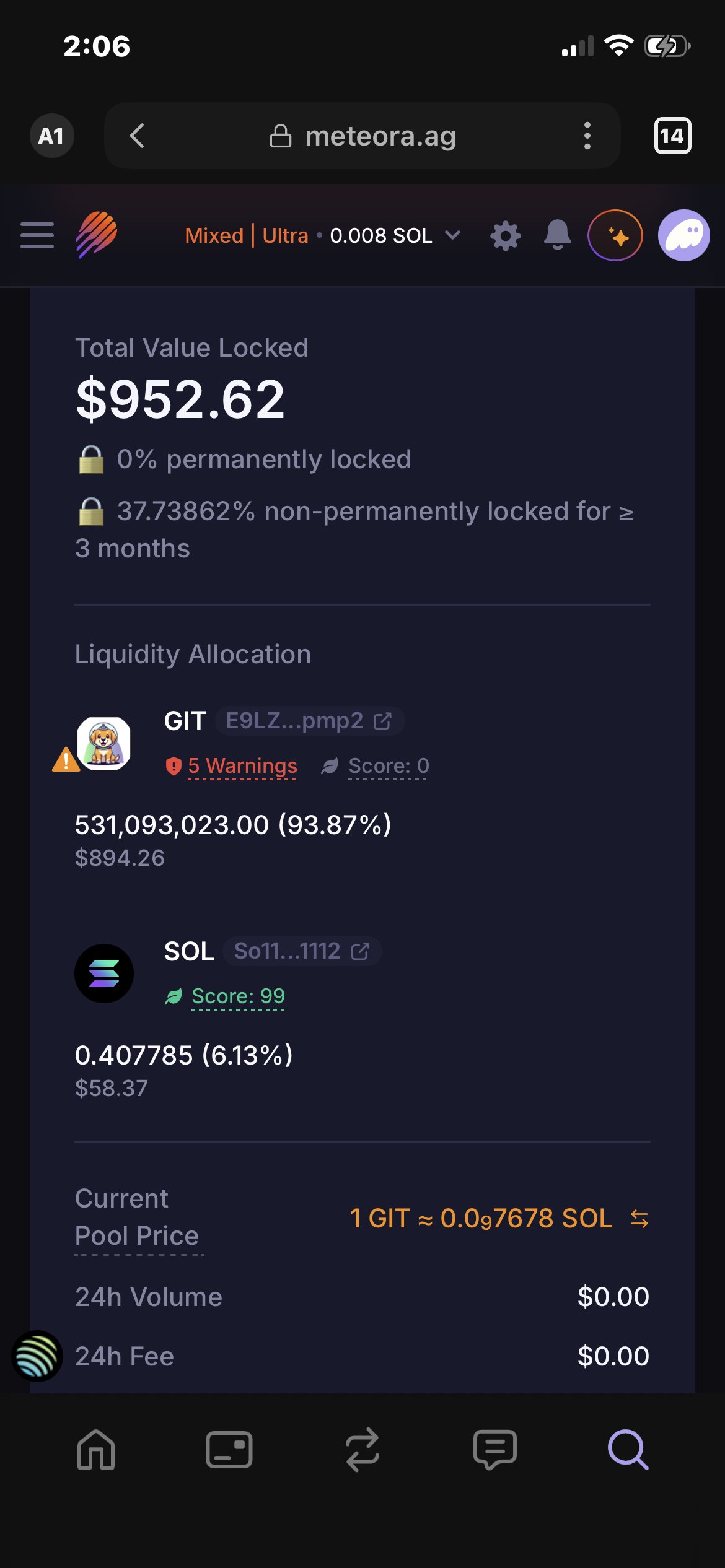Image resolution: width=725 pixels, height=1568 pixels.
Task: Open the chat messages tab
Action: coord(494,1450)
